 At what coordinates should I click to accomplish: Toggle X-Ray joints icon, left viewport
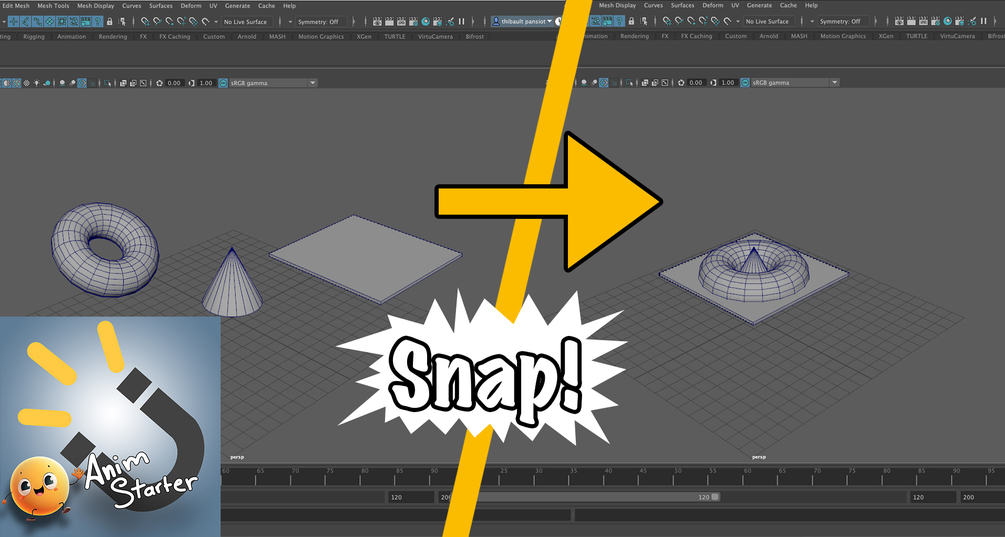click(x=143, y=83)
